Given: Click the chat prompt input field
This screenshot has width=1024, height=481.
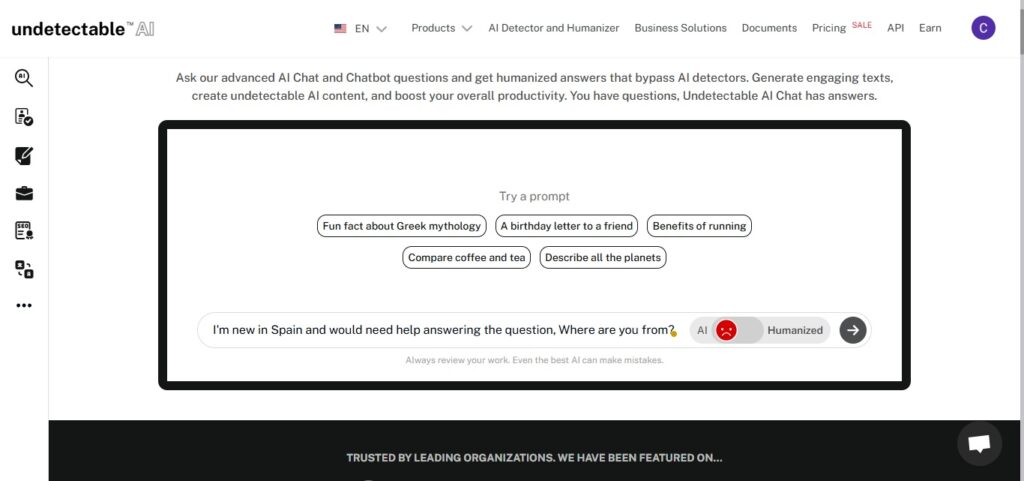Looking at the screenshot, I should pos(444,330).
